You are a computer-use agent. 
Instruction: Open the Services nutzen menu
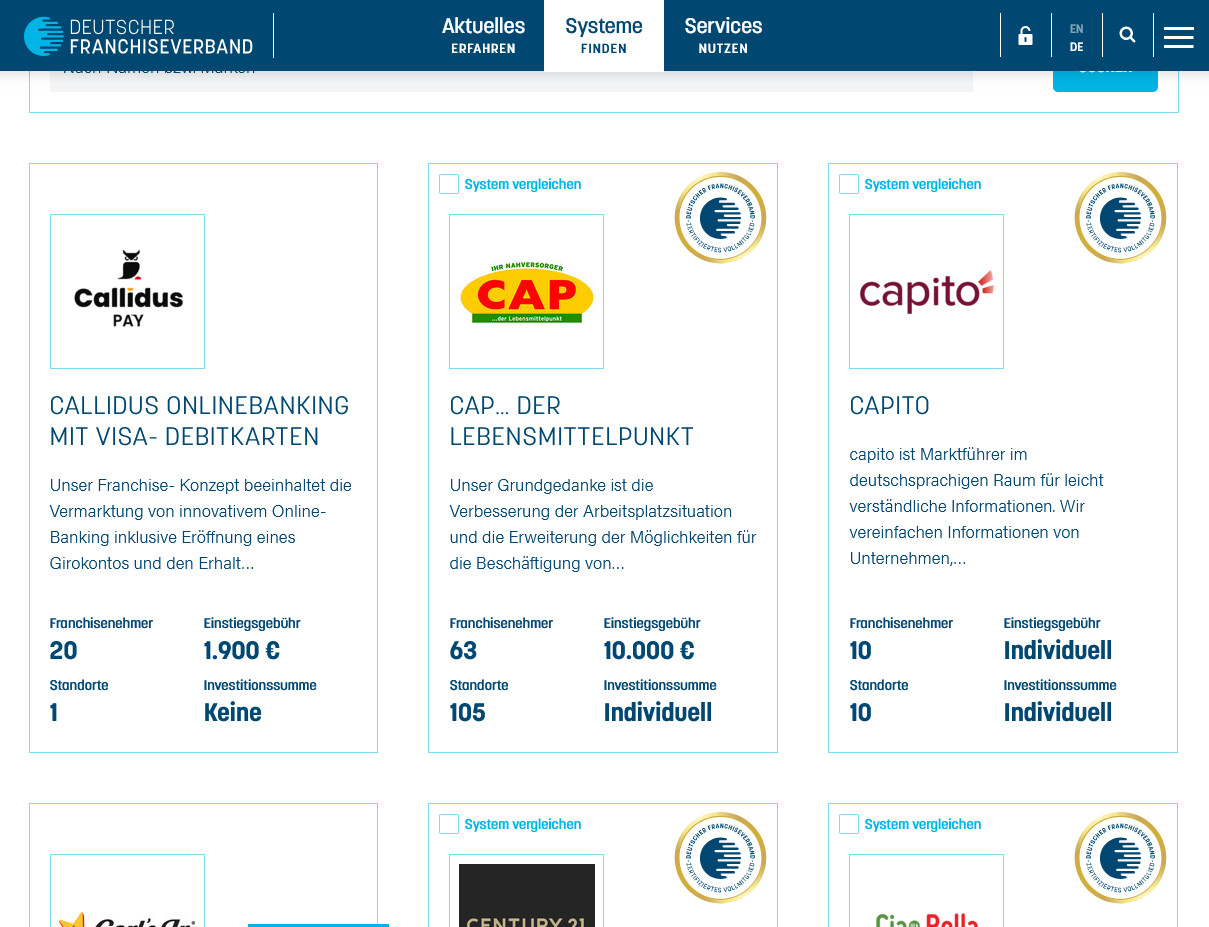pyautogui.click(x=723, y=36)
